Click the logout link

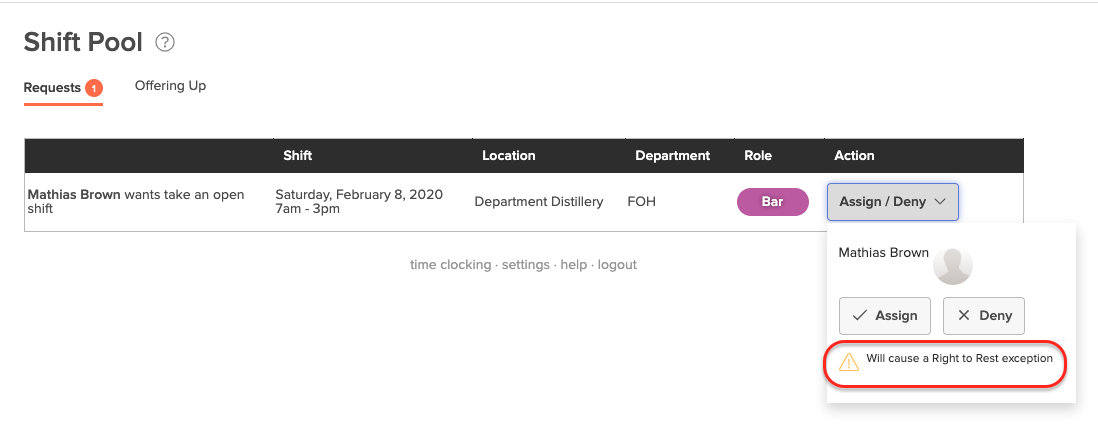(x=617, y=265)
